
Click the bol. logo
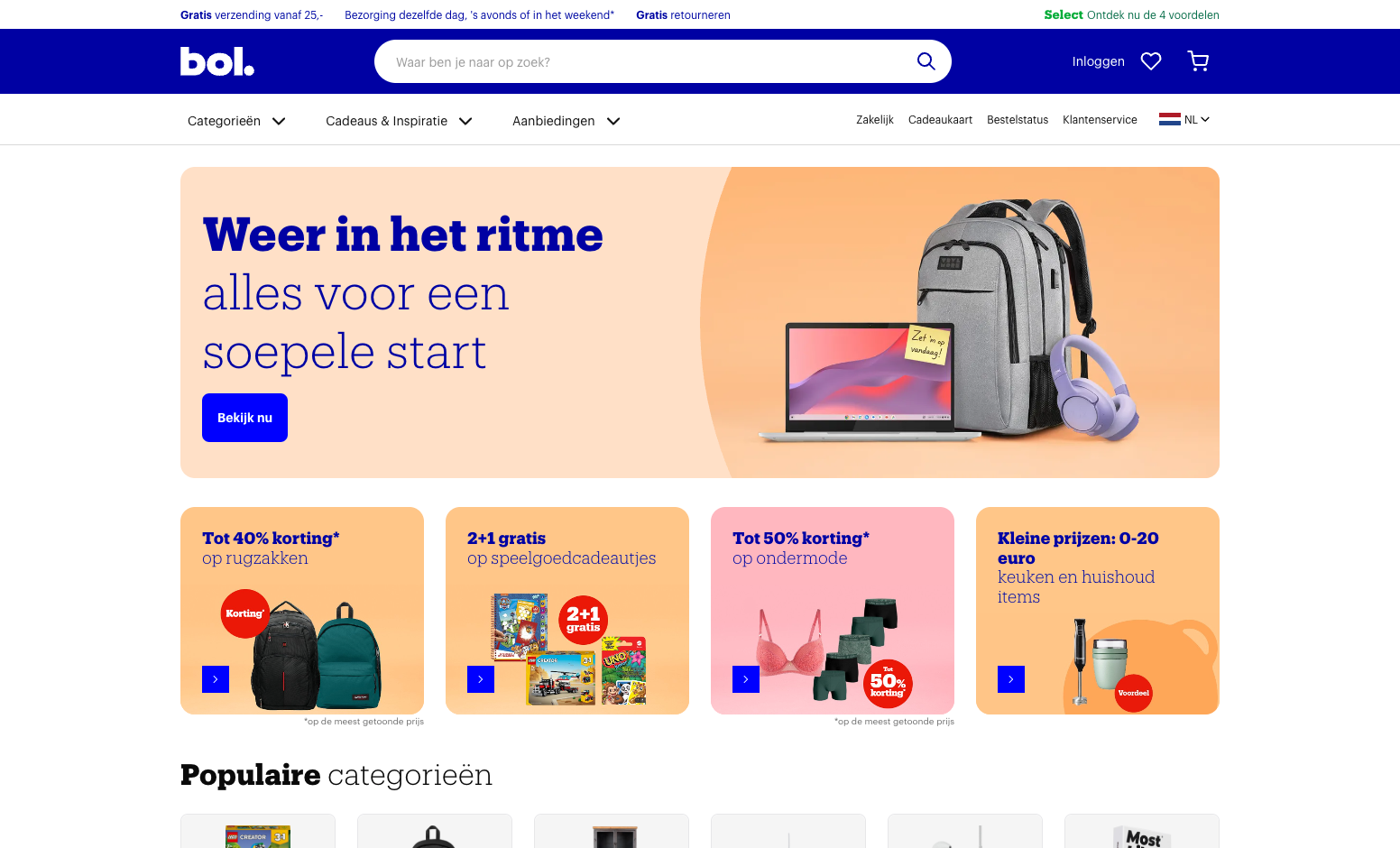(x=217, y=61)
